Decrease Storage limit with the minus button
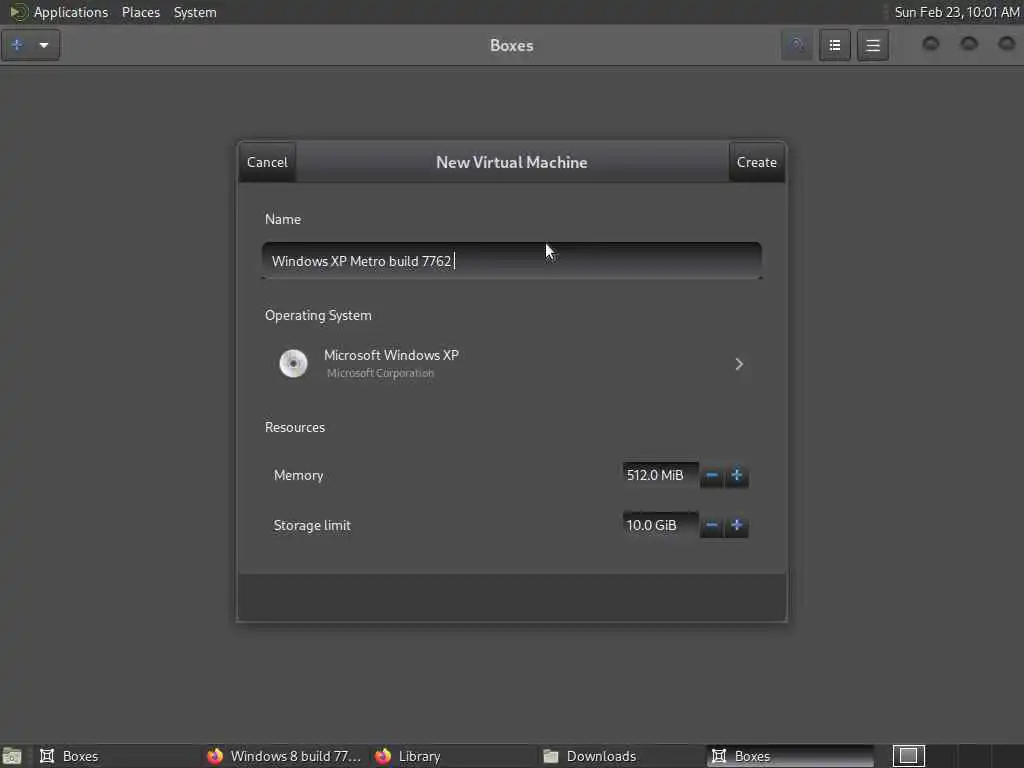 [712, 526]
